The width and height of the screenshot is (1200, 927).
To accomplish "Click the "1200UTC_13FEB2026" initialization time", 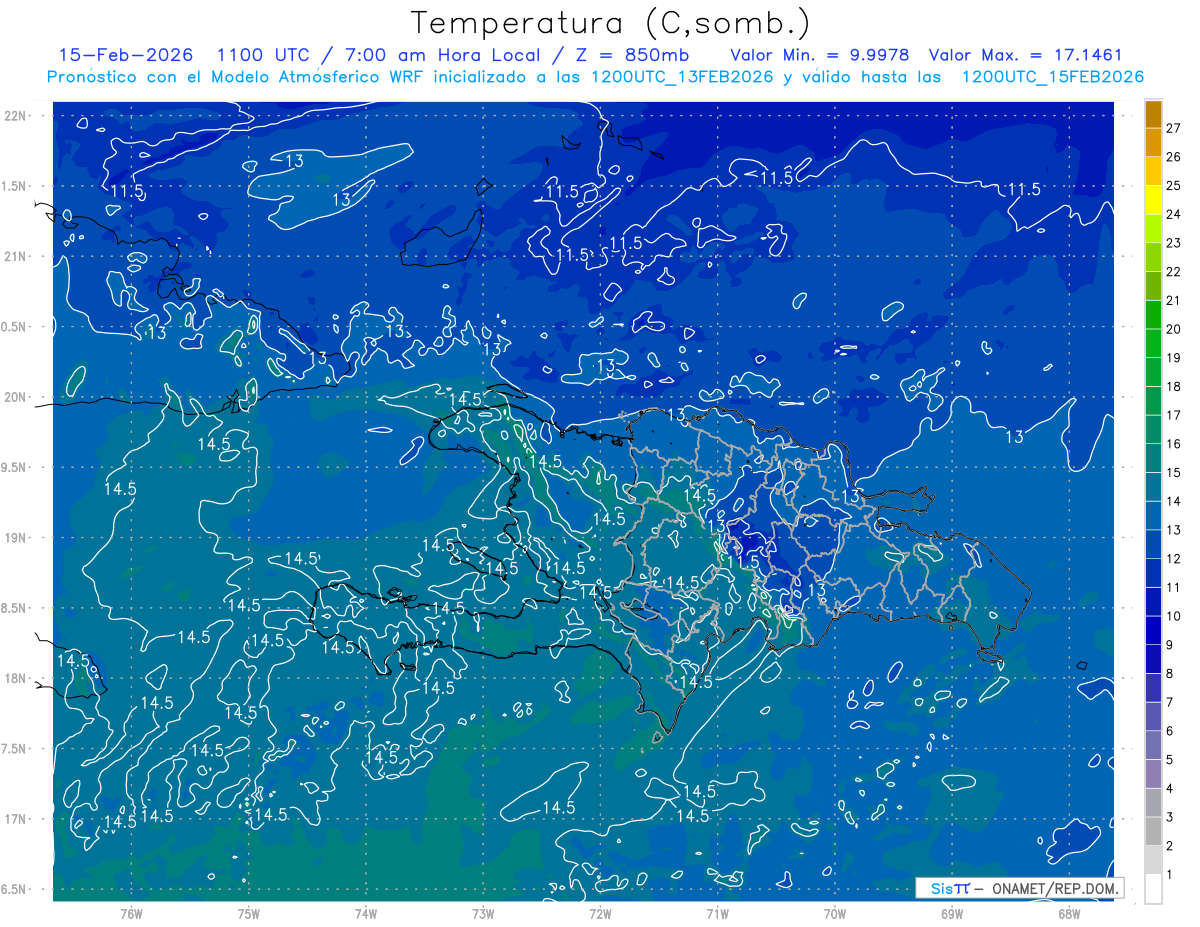I will tap(682, 77).
